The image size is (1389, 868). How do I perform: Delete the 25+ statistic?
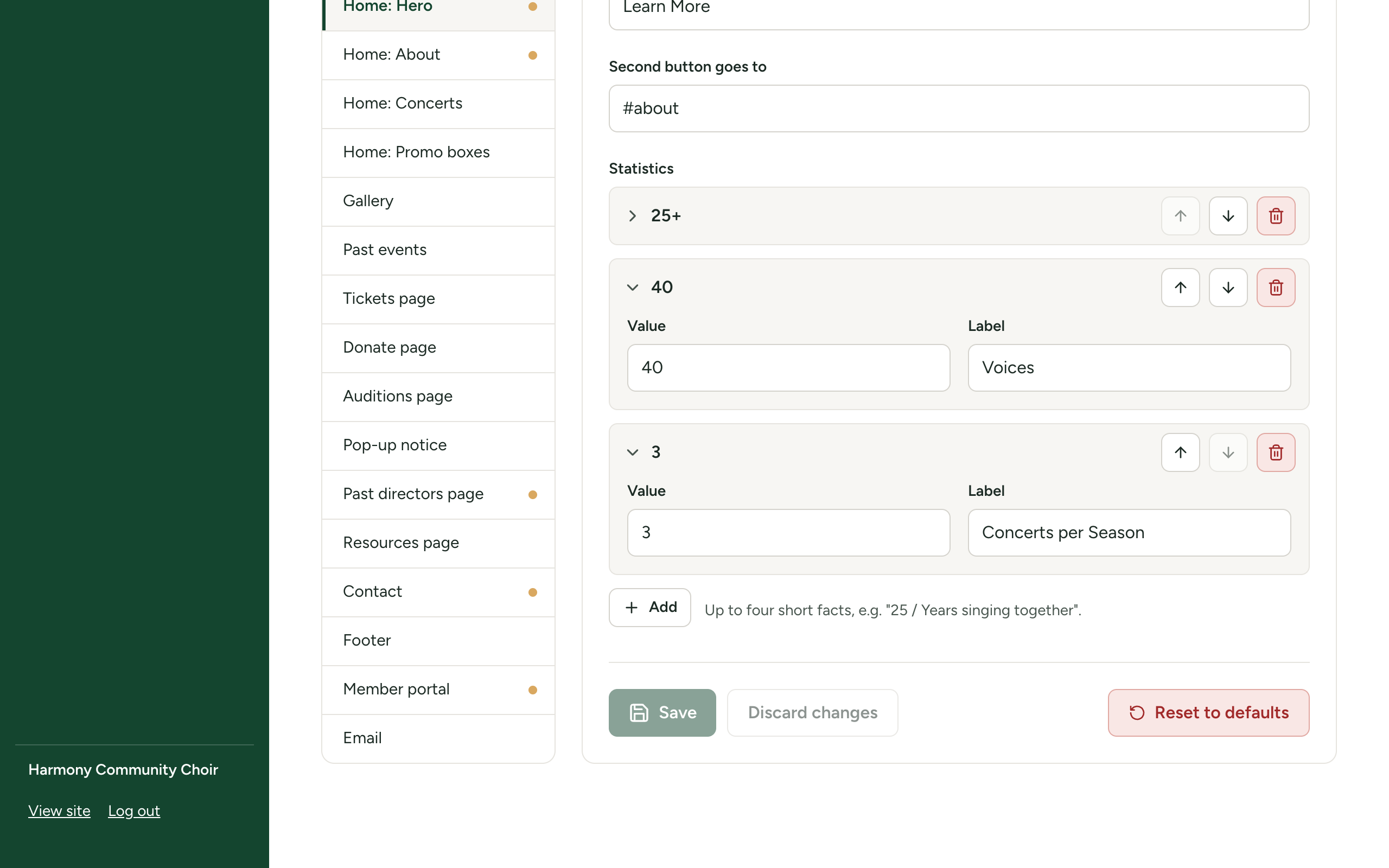coord(1276,216)
